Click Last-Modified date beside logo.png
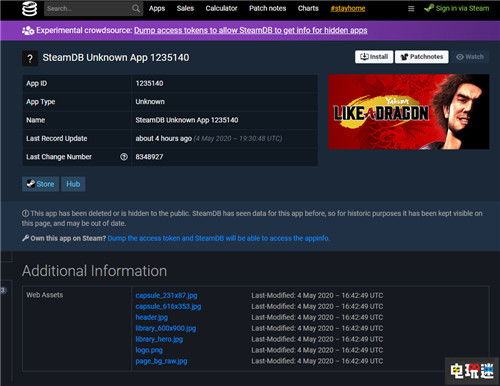Image resolution: width=500 pixels, height=386 pixels. [x=317, y=350]
